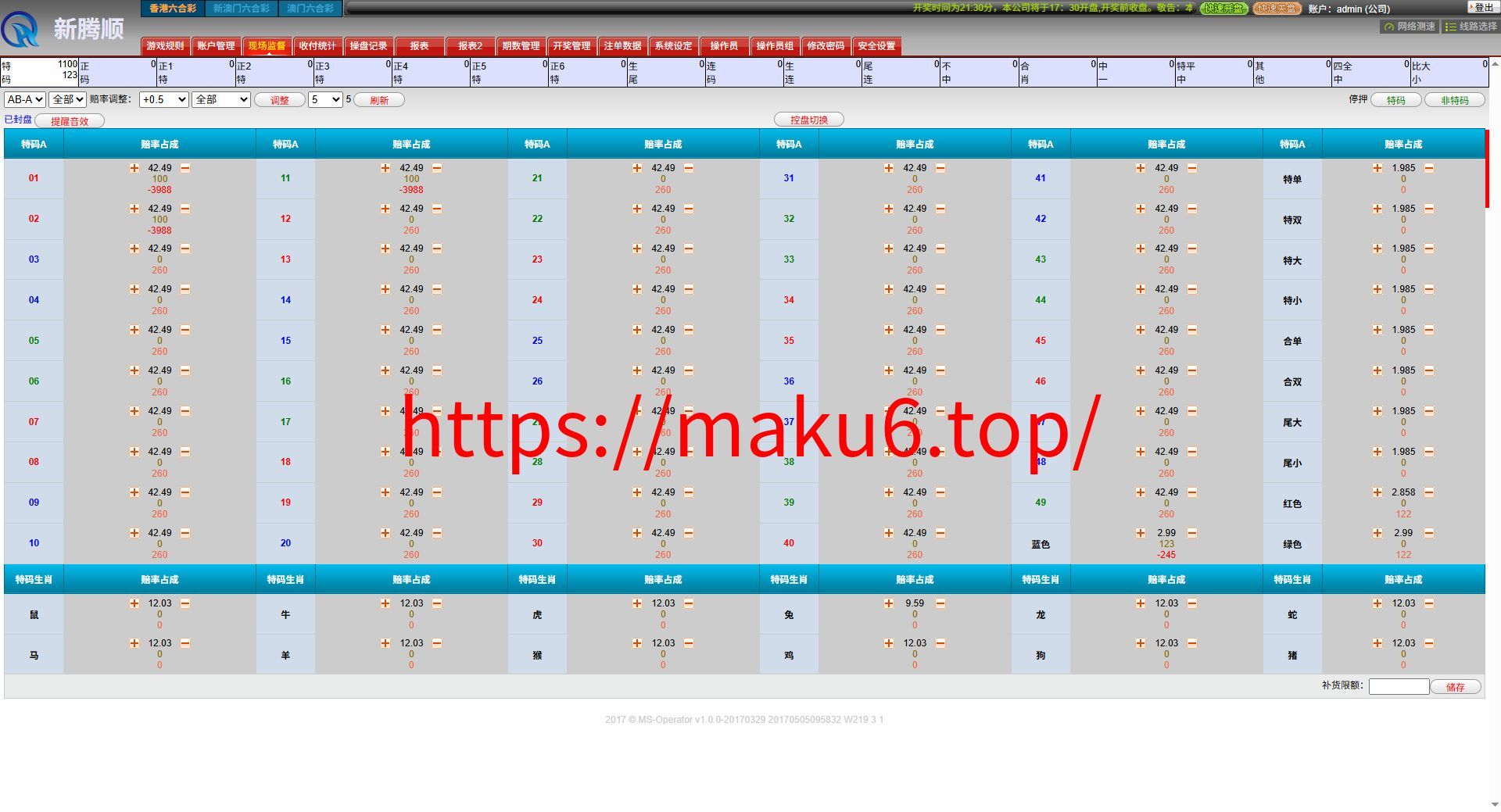Increase odds for number 45
This screenshot has width=1501, height=812.
point(1141,330)
